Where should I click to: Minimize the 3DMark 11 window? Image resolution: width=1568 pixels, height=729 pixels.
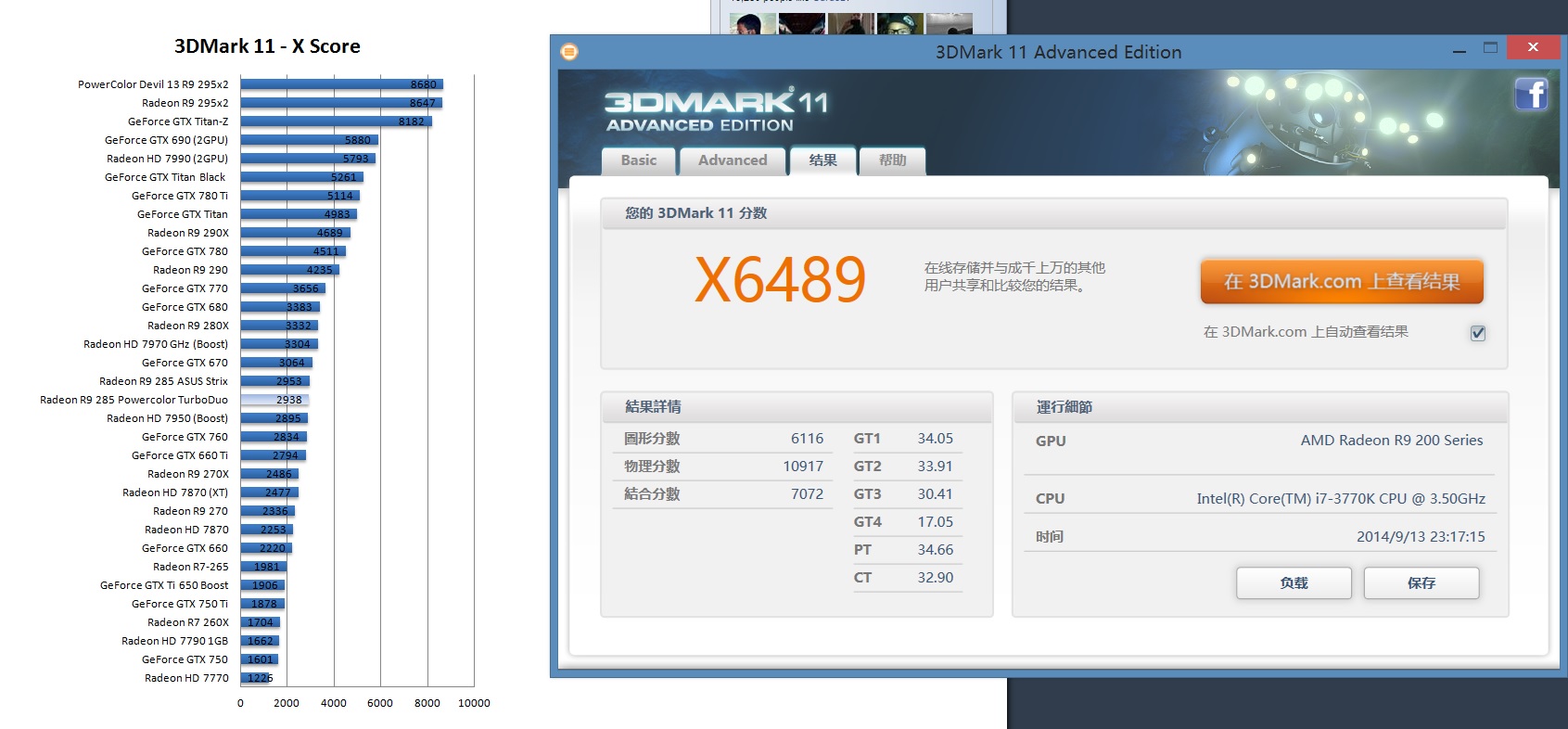[1460, 51]
